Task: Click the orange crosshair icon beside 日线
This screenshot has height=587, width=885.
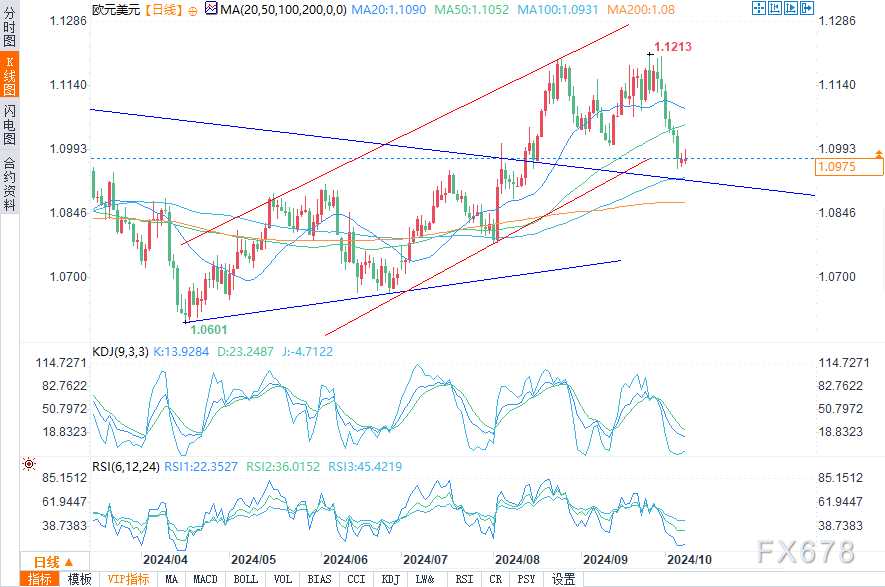Action: [x=193, y=9]
